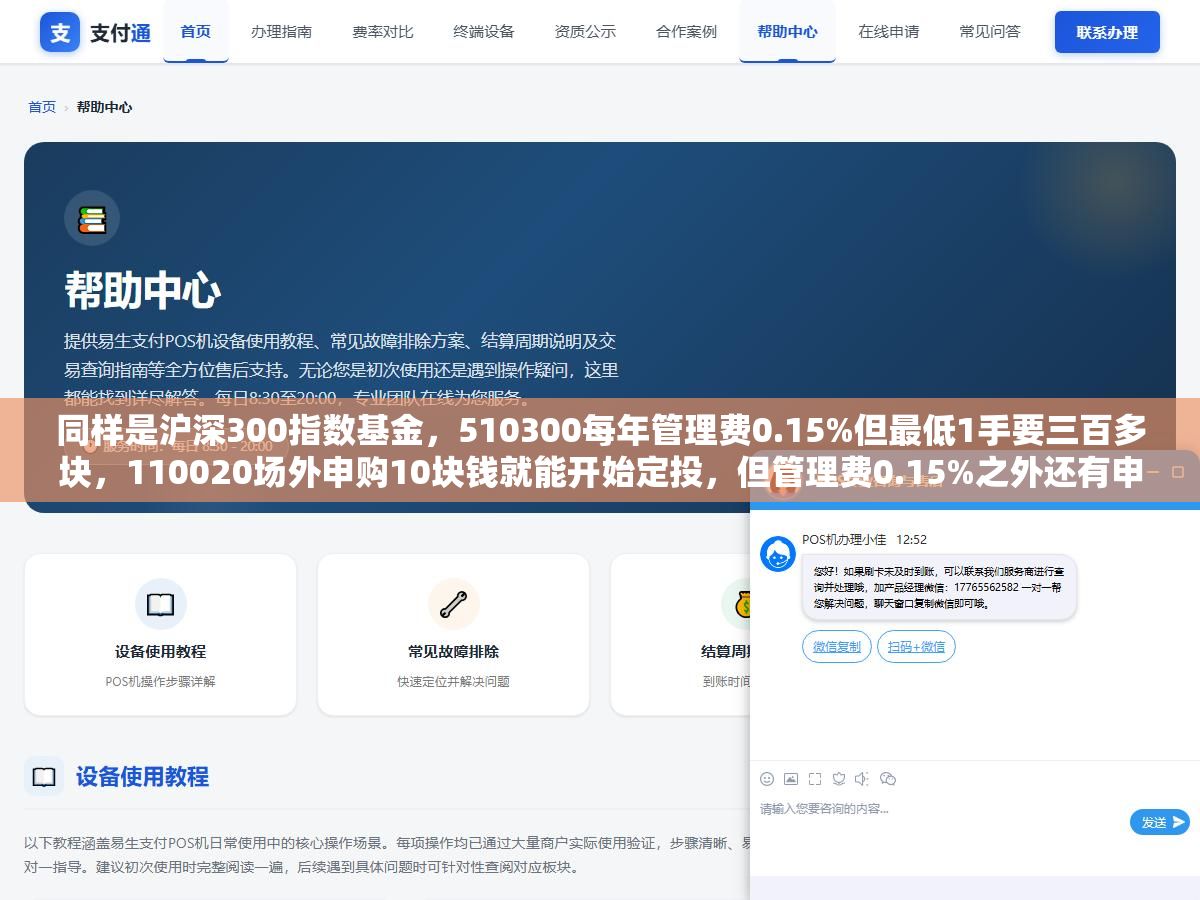Open 合作案例 from the navigation bar
Image resolution: width=1200 pixels, height=900 pixels.
(686, 31)
